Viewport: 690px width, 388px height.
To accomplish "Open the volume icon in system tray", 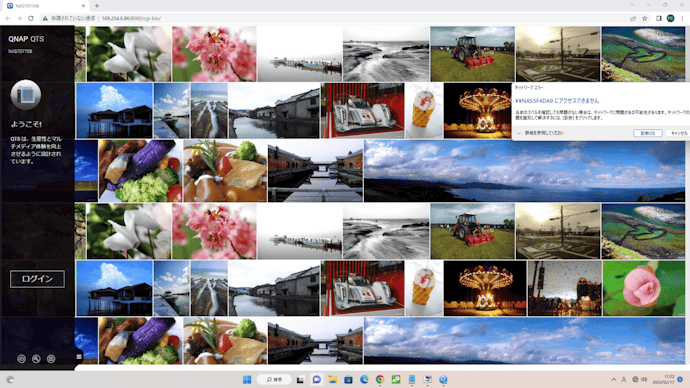I will 644,379.
